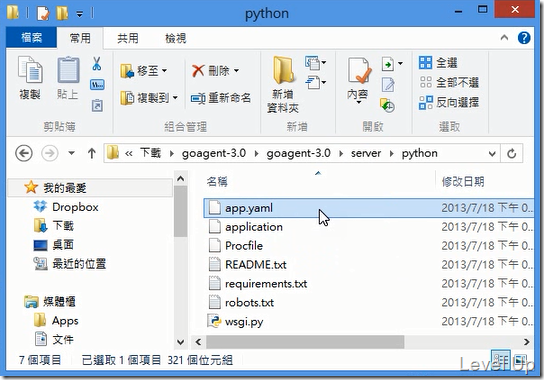Image resolution: width=544 pixels, height=380 pixels.
Task: Click the Back navigation arrow
Action: pyautogui.click(x=24, y=153)
